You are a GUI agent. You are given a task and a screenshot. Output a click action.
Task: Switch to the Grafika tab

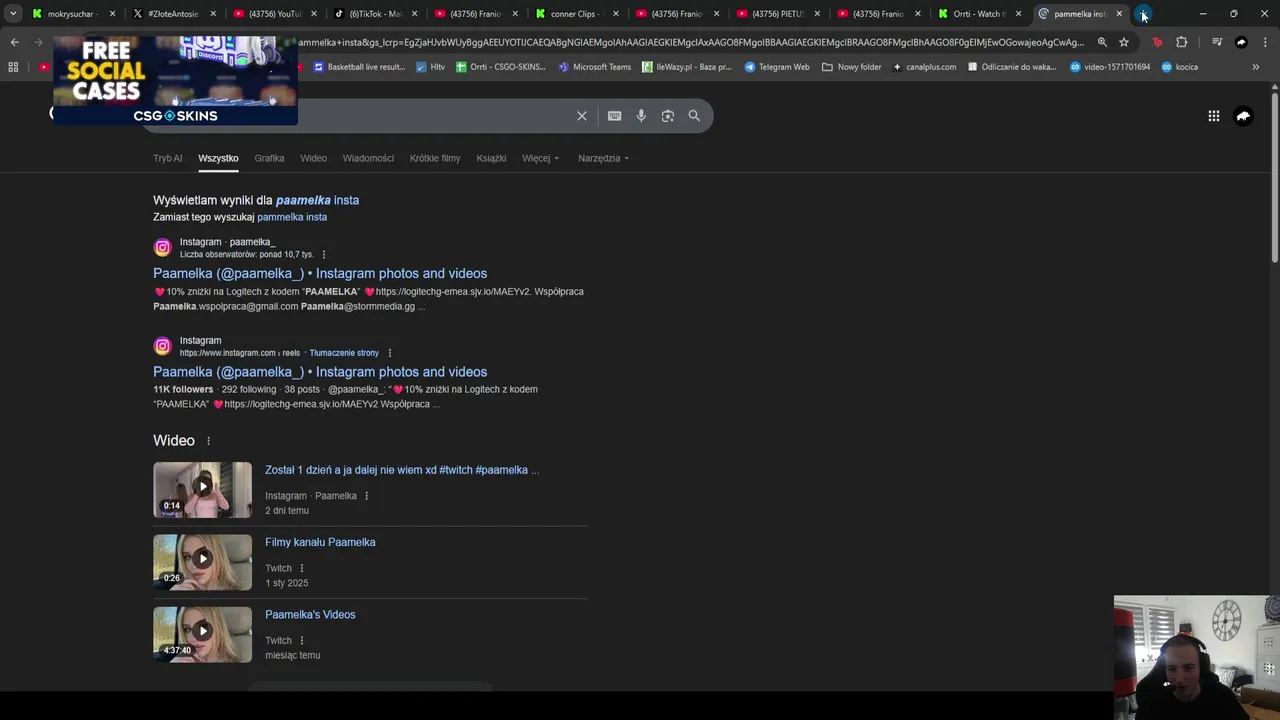269,158
